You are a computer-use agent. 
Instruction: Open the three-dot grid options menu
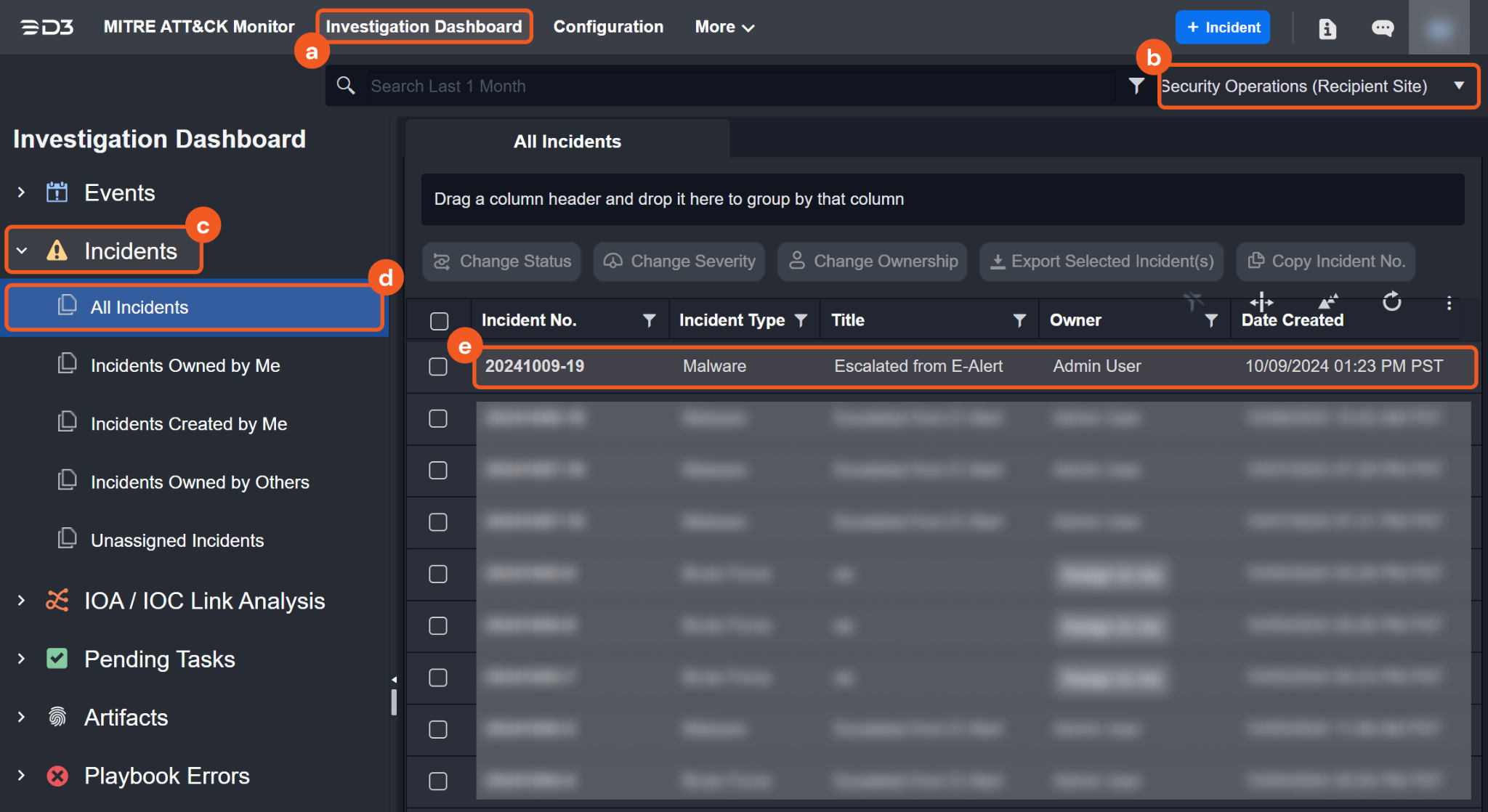(x=1449, y=304)
